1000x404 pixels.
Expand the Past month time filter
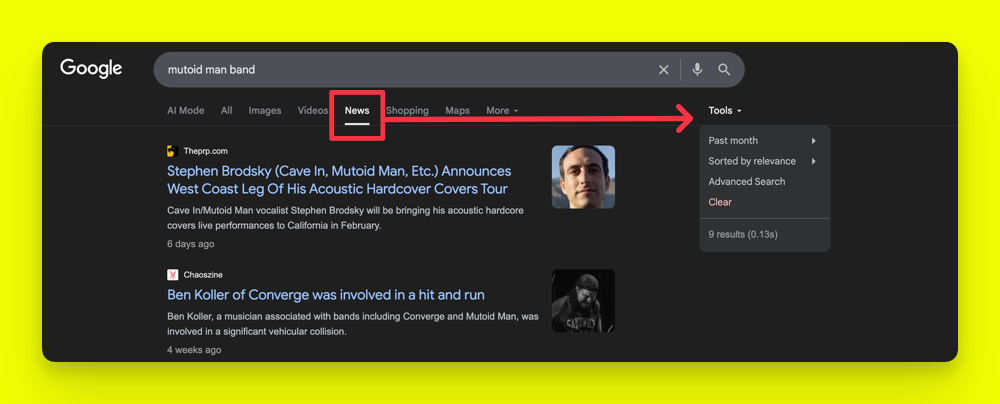tap(762, 141)
